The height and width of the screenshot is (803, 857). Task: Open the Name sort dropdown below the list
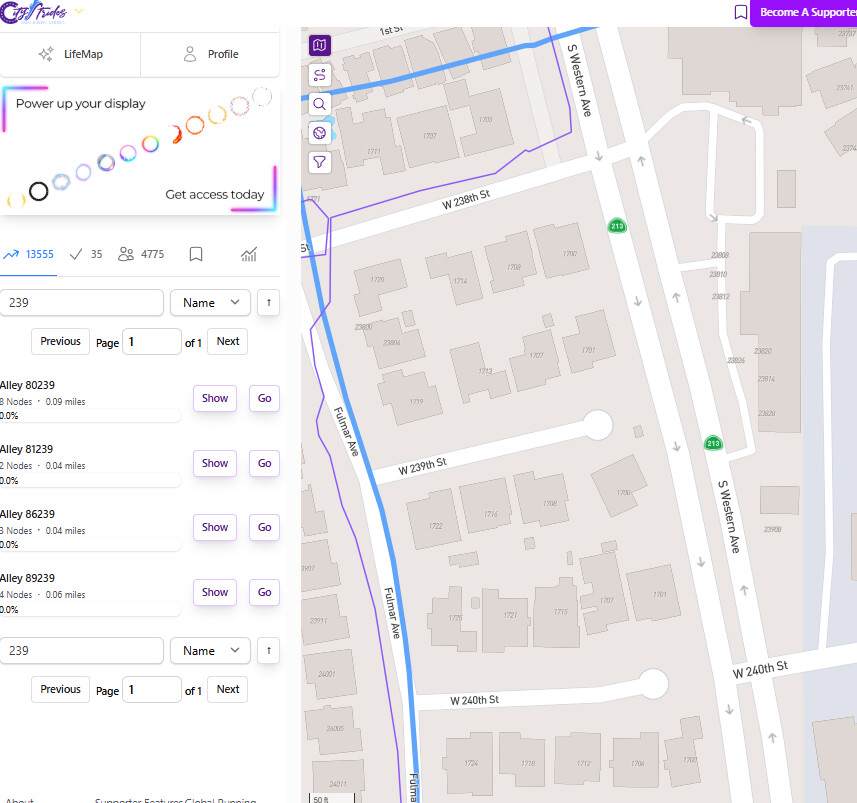[210, 651]
